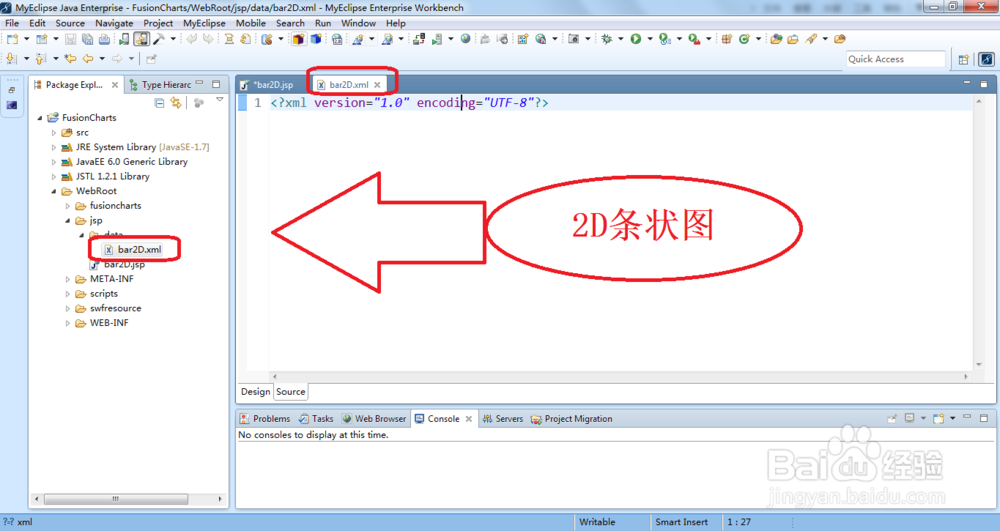Open the Navigate menu
Viewport: 1000px width, 531px height.
[114, 23]
